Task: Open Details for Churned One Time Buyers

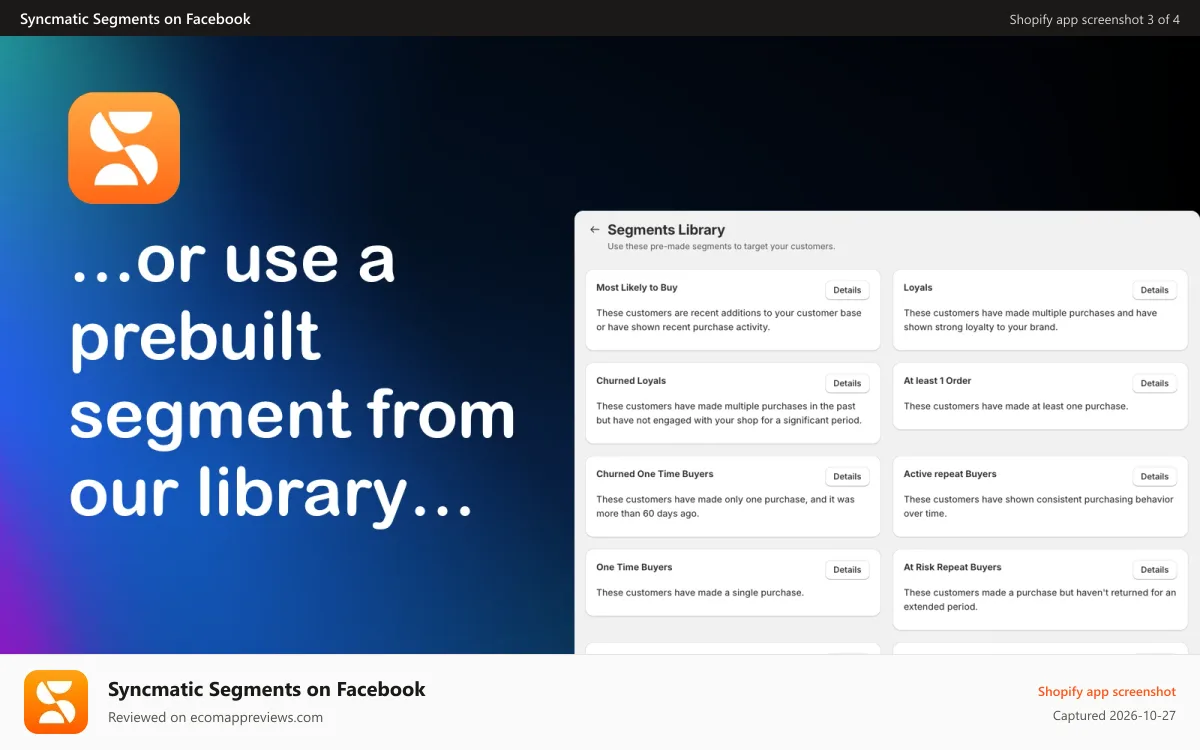Action: click(847, 476)
